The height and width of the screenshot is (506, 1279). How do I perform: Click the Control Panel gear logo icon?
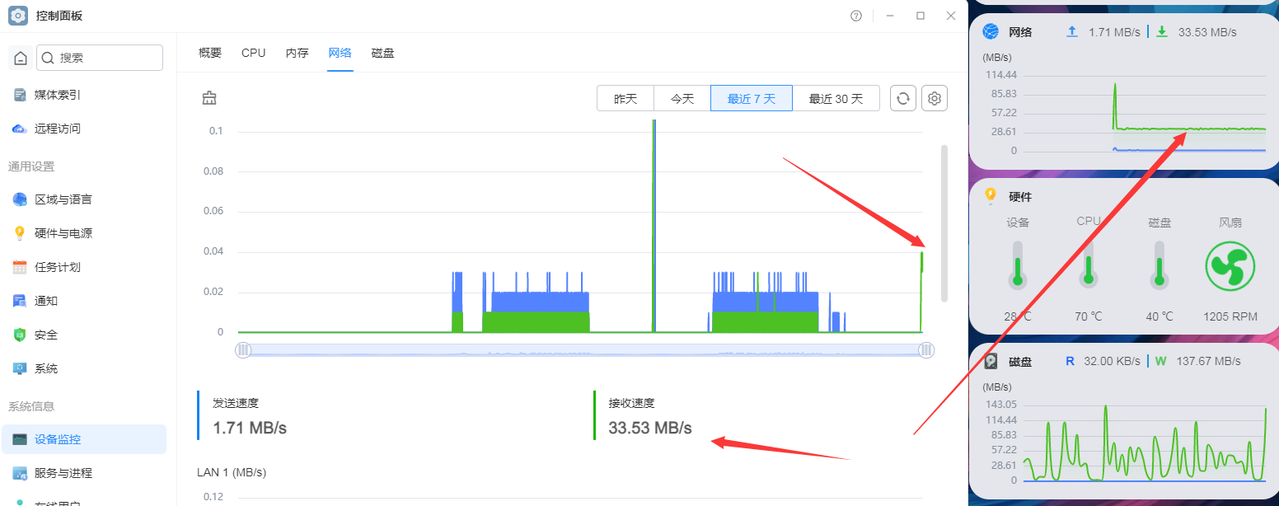pos(18,15)
